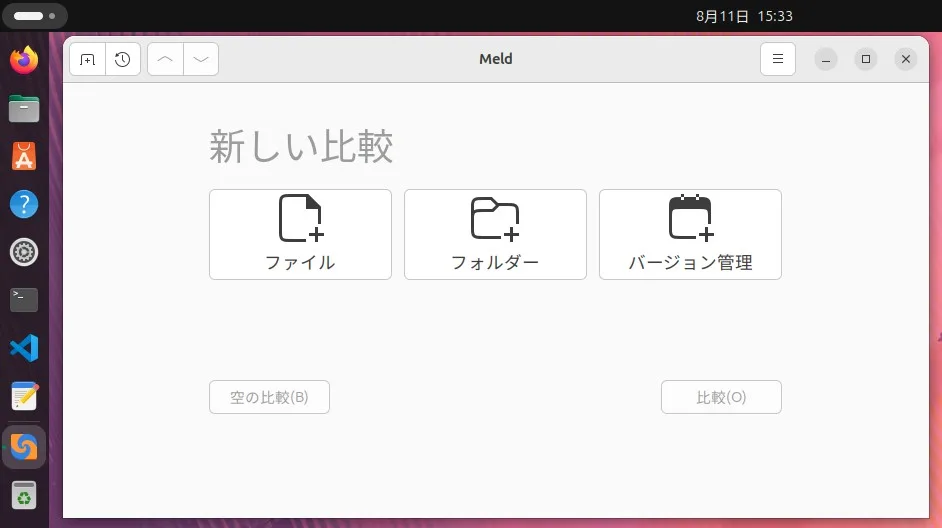
Task: Open Help from the dock
Action: (24, 204)
